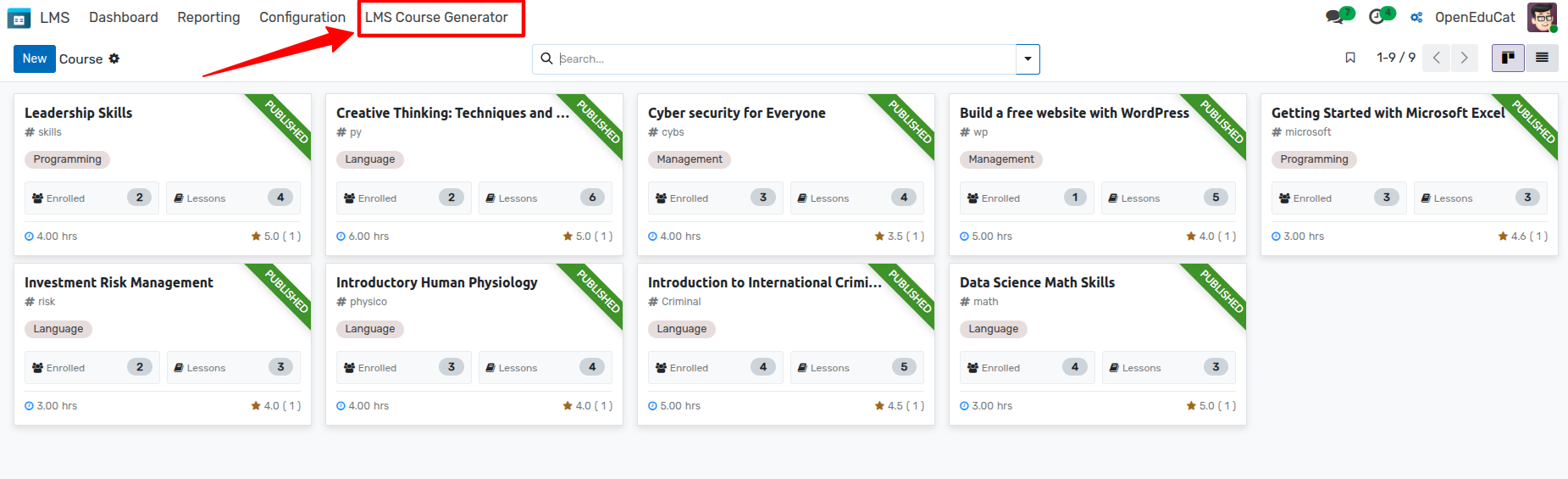1568x479 pixels.
Task: Open Lessons on Data Science Math
Action: (1169, 367)
